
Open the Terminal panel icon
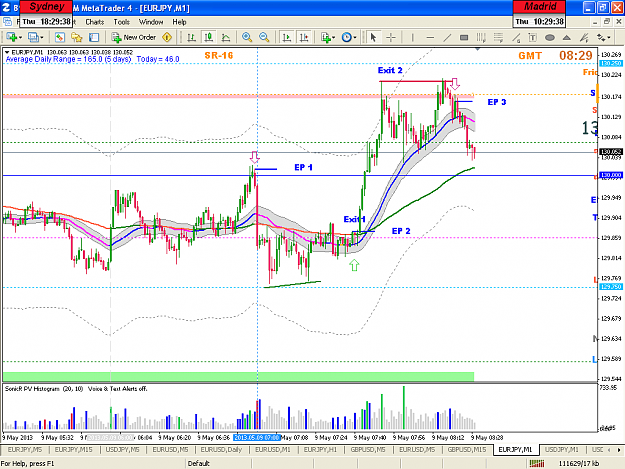point(94,37)
